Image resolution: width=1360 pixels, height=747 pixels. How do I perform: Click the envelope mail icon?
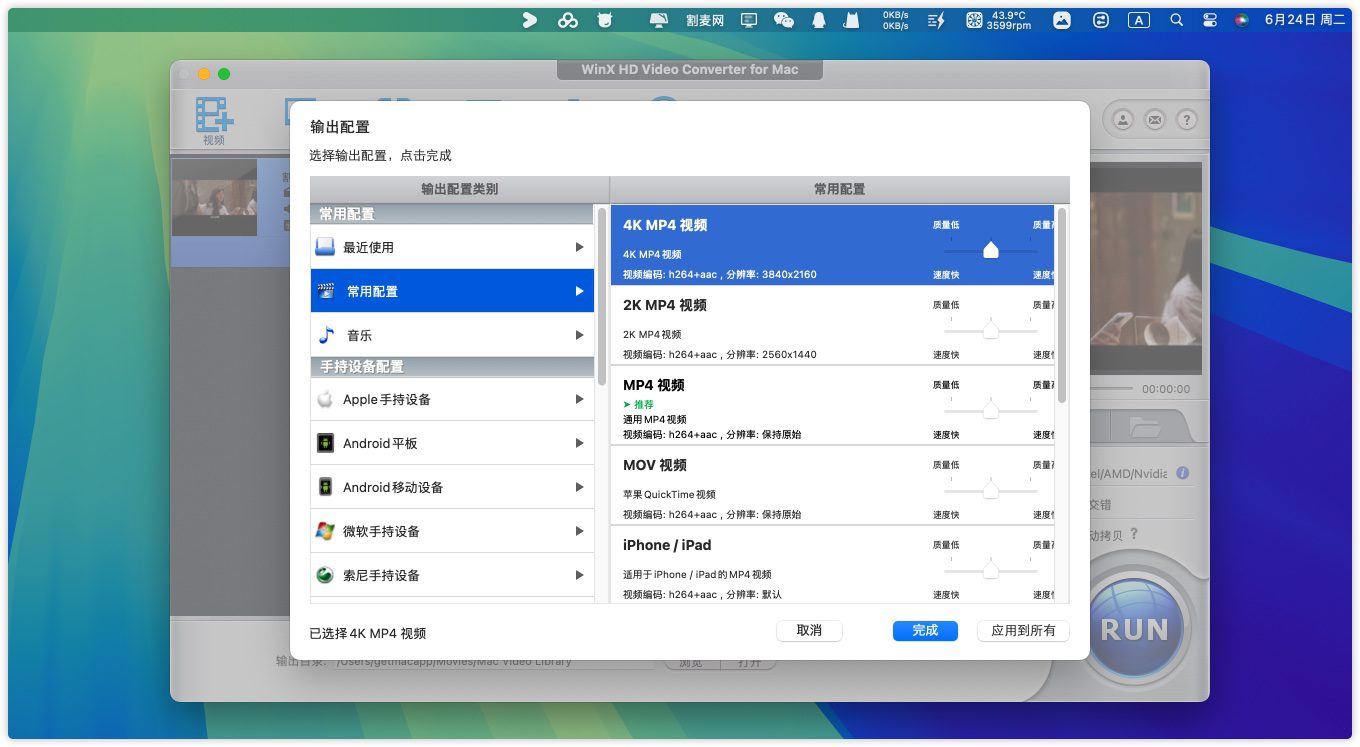(x=1155, y=120)
